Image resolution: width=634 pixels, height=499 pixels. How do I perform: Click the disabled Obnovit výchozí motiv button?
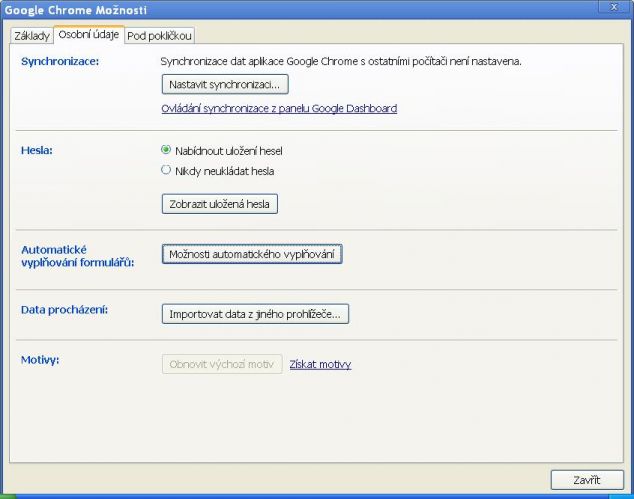tap(222, 364)
